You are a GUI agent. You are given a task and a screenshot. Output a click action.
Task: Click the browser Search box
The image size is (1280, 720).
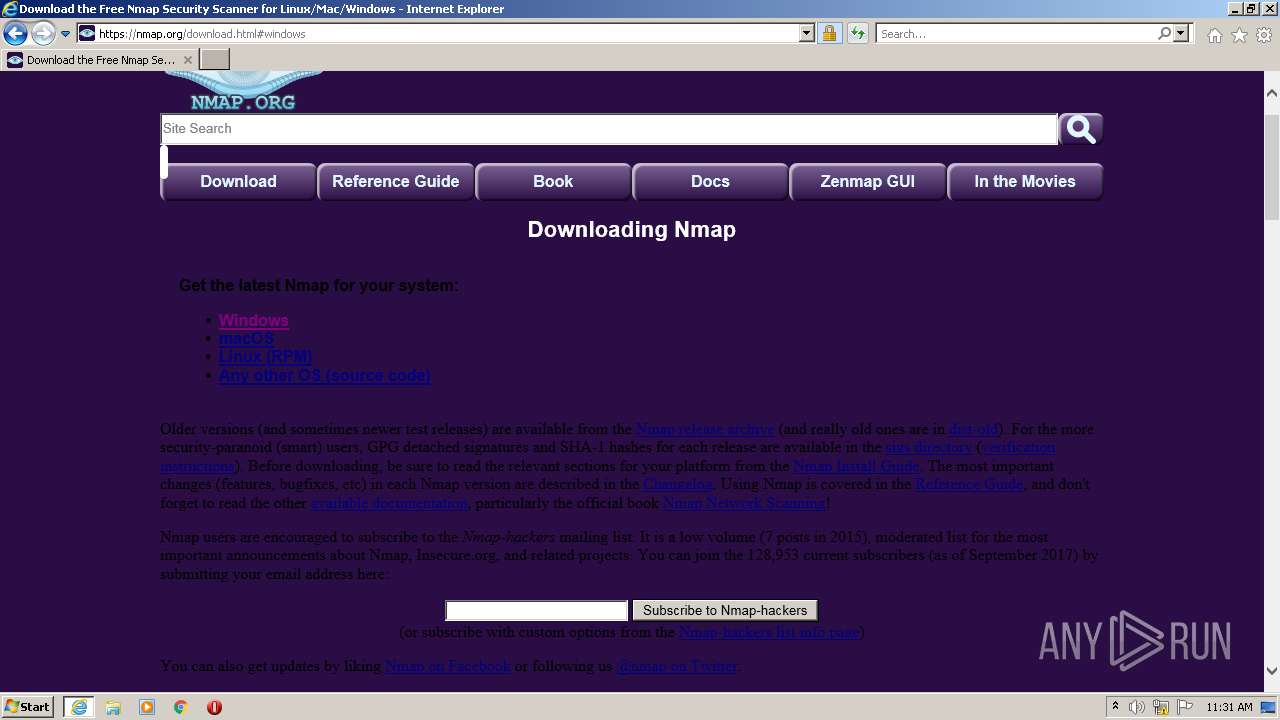(1015, 34)
